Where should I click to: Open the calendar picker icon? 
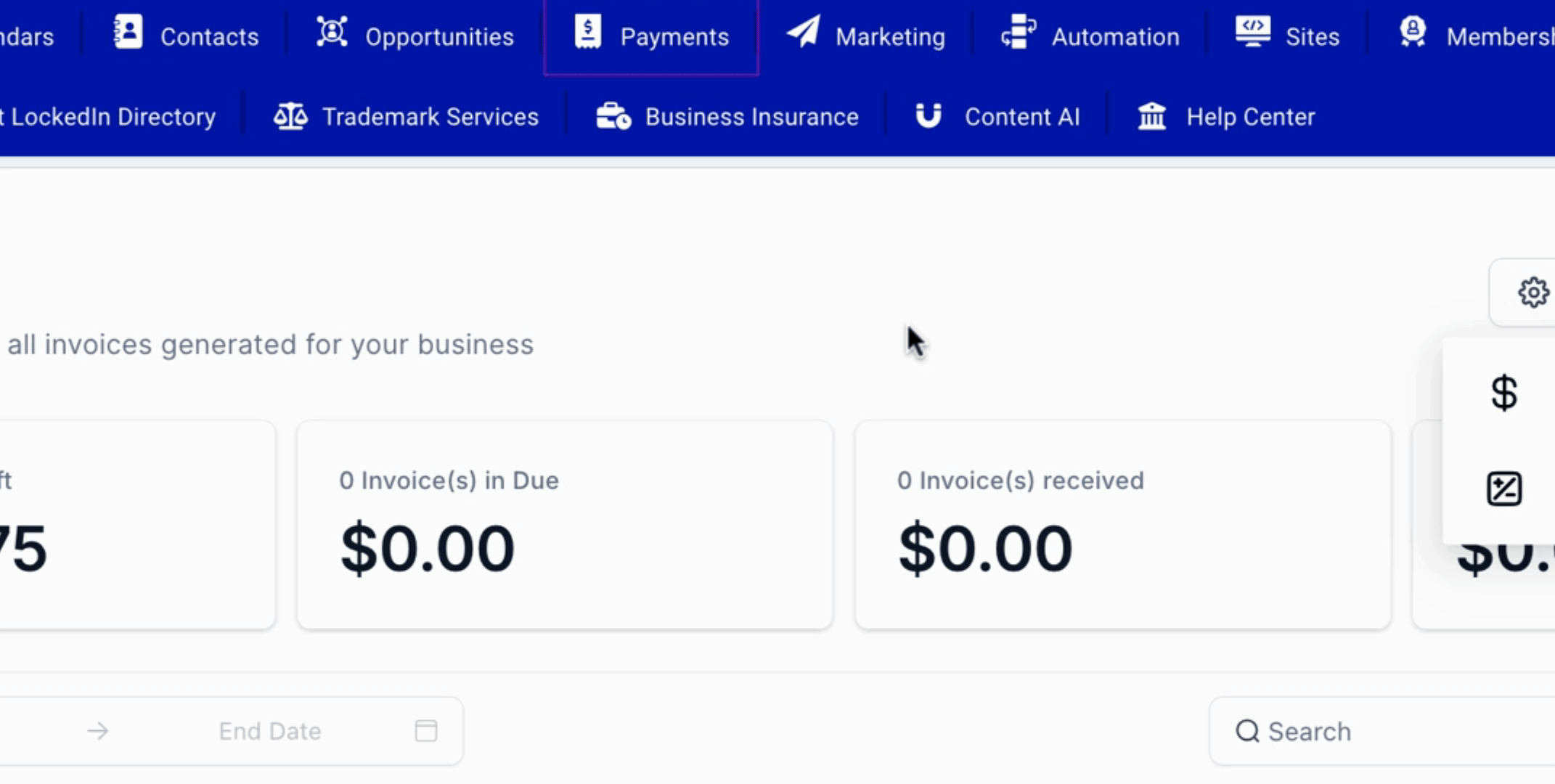(x=426, y=731)
